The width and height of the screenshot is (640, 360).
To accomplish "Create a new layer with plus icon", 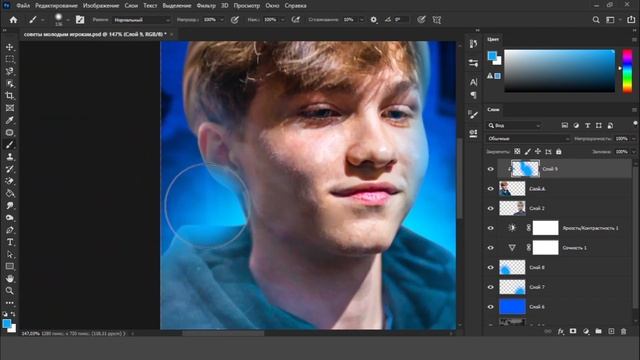I will (611, 331).
